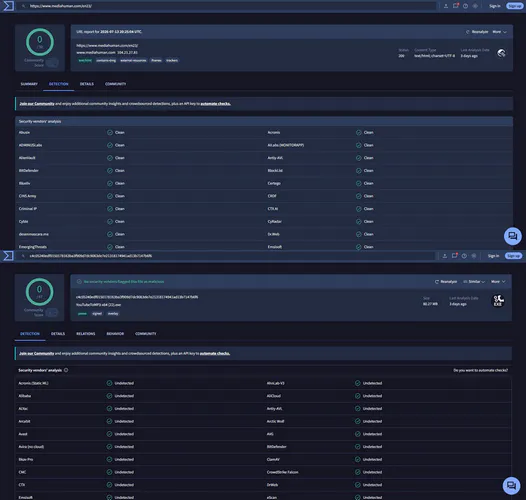
Task: Click Sign in on lower header
Action: [493, 256]
